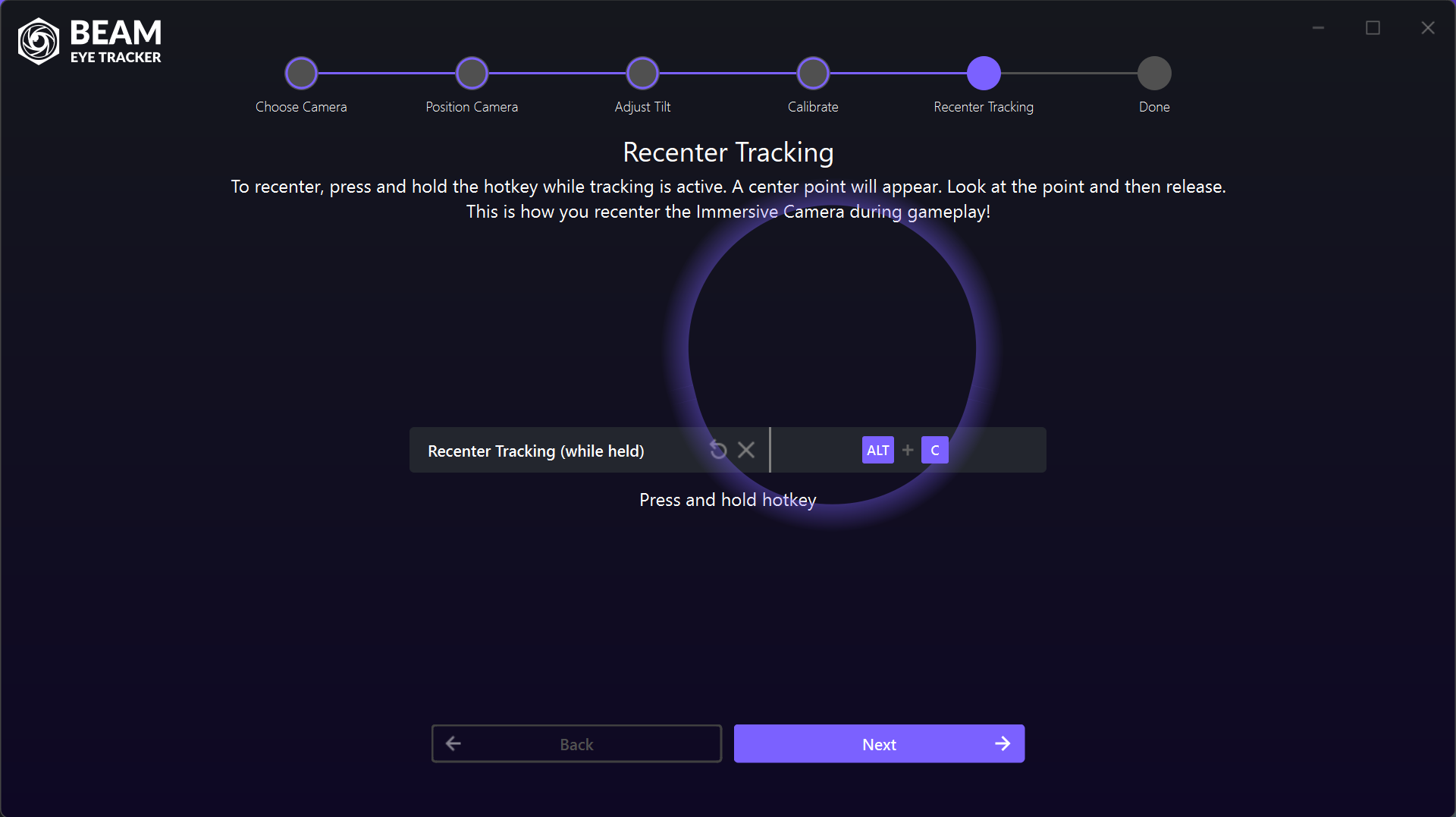
Task: Click the 'Press and hold hotkey' text
Action: click(x=728, y=500)
